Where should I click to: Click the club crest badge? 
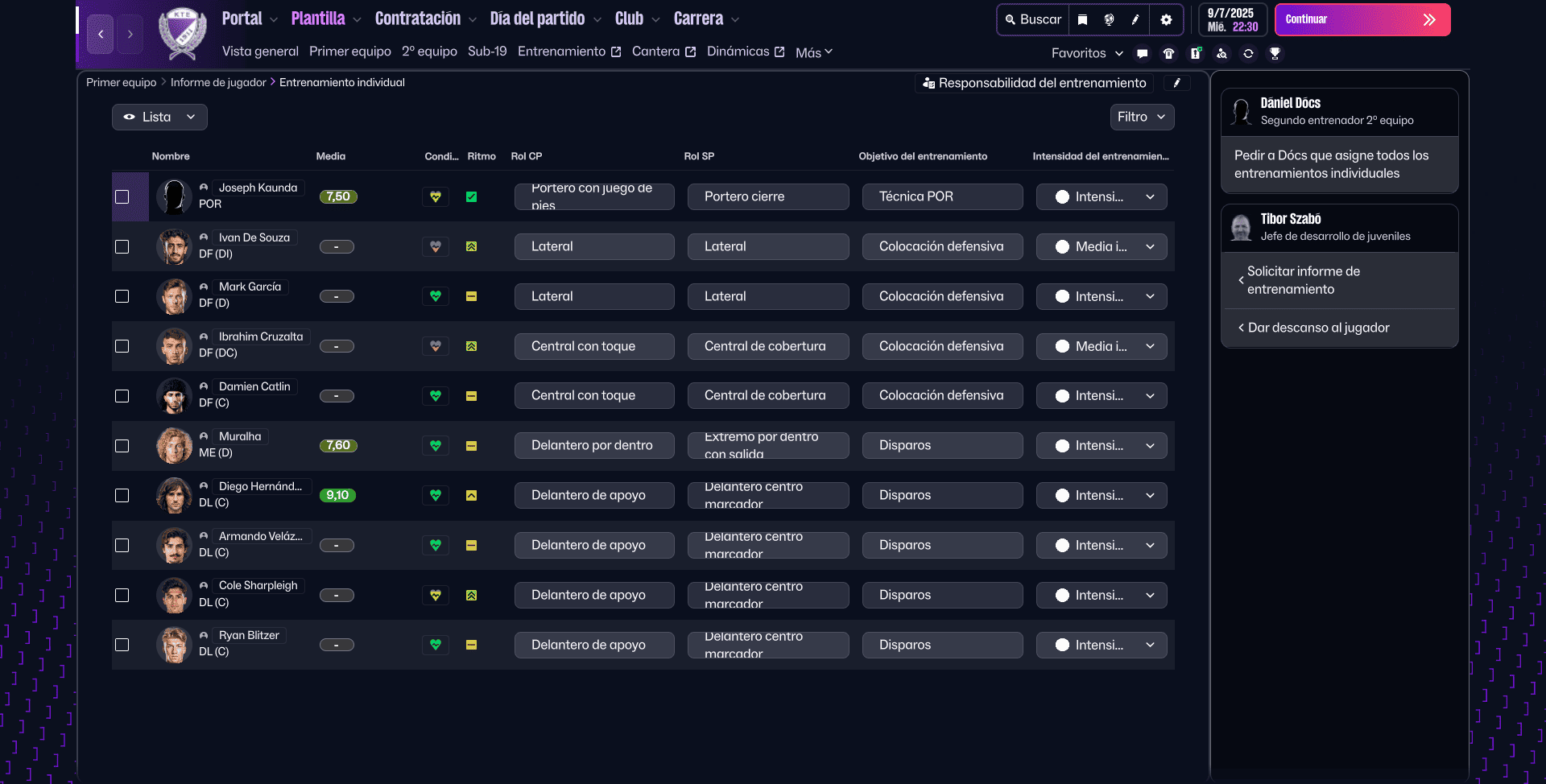(x=183, y=34)
